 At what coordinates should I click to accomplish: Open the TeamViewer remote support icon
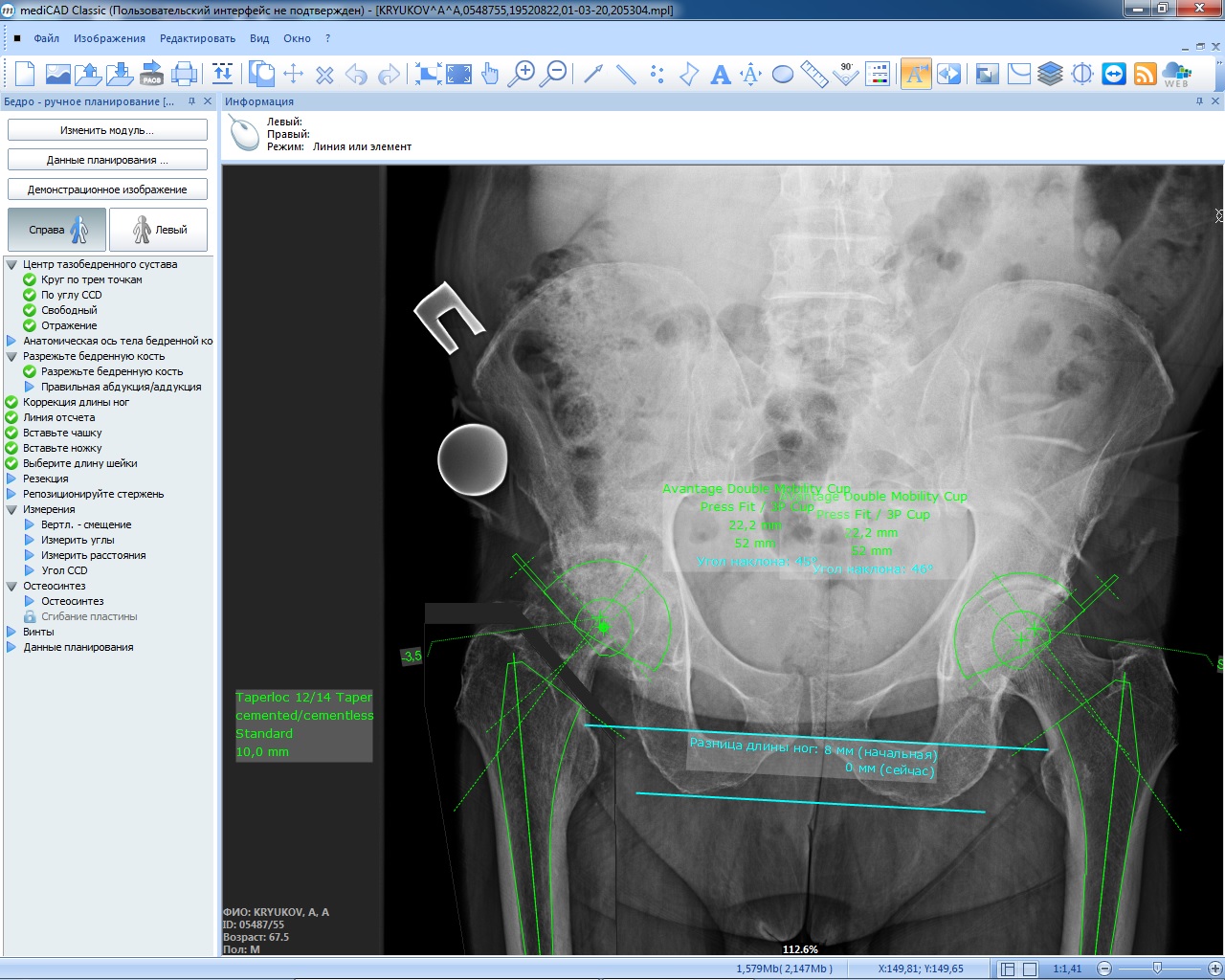coord(1114,74)
